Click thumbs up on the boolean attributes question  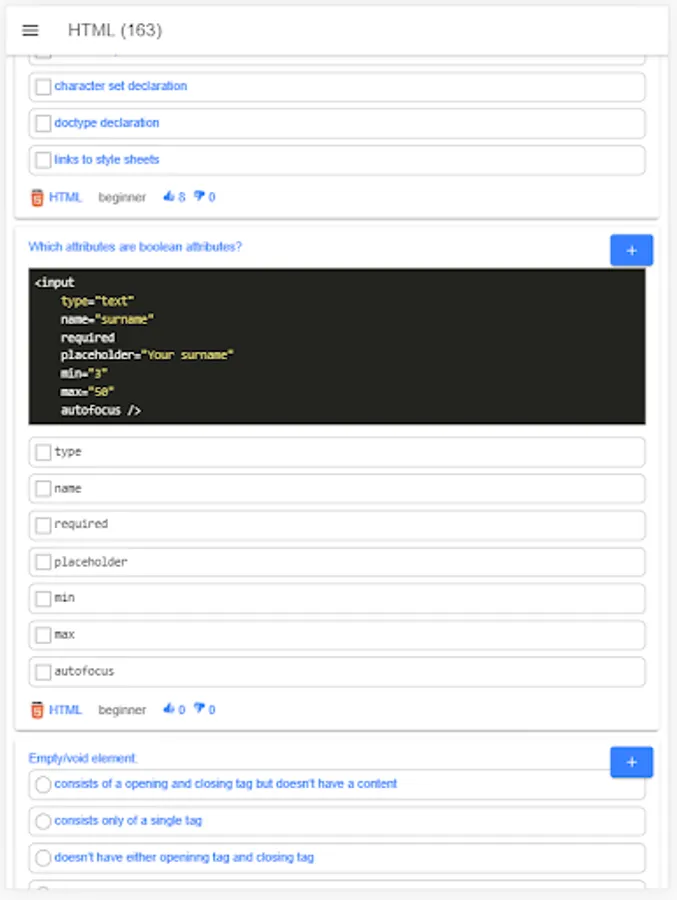coord(168,710)
